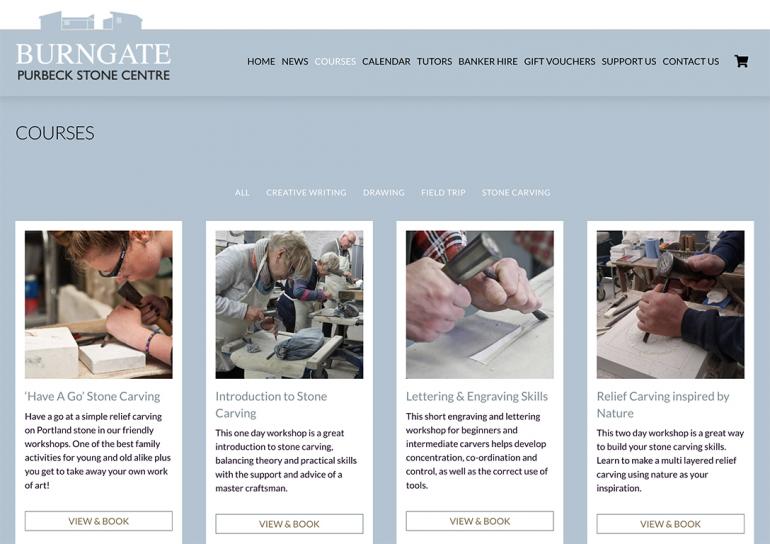Viewport: 770px width, 544px height.
Task: Open the Relief Carving inspired by Nature photo
Action: tap(670, 304)
